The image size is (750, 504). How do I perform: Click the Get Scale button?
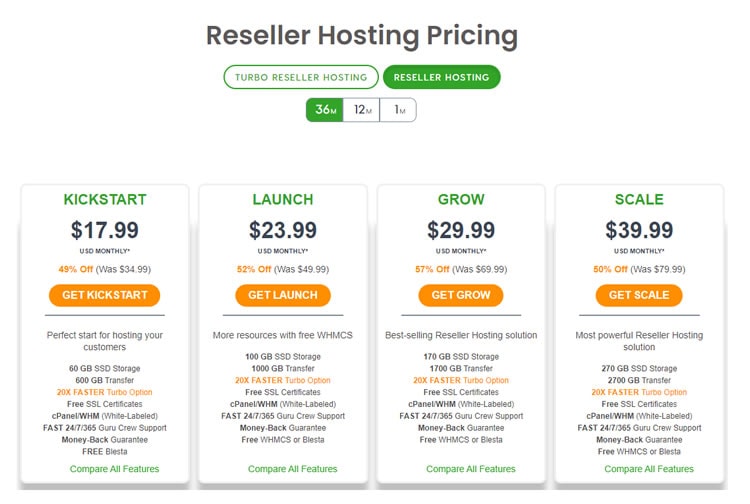(x=639, y=295)
